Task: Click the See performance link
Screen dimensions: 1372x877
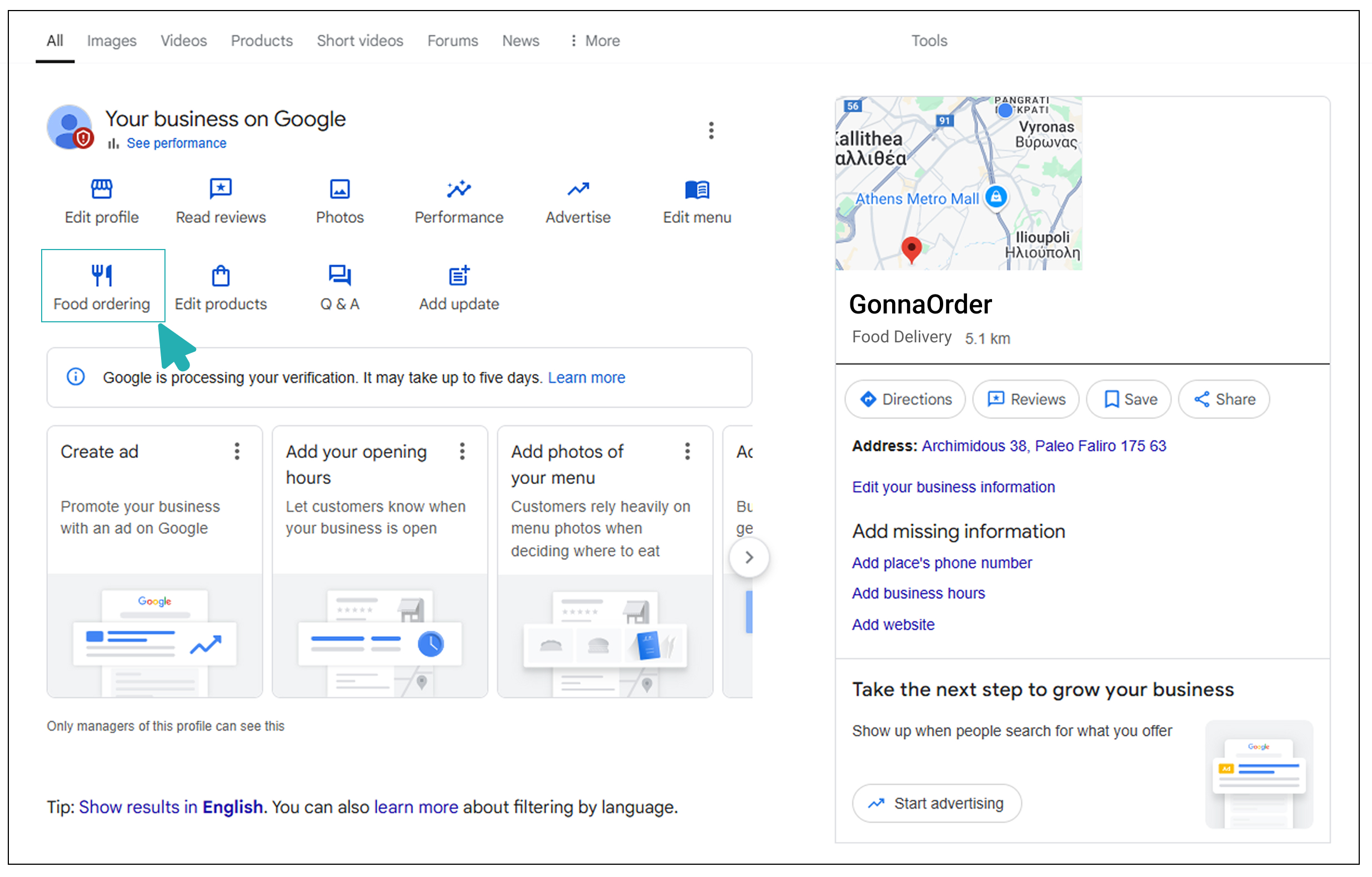Action: 176,143
